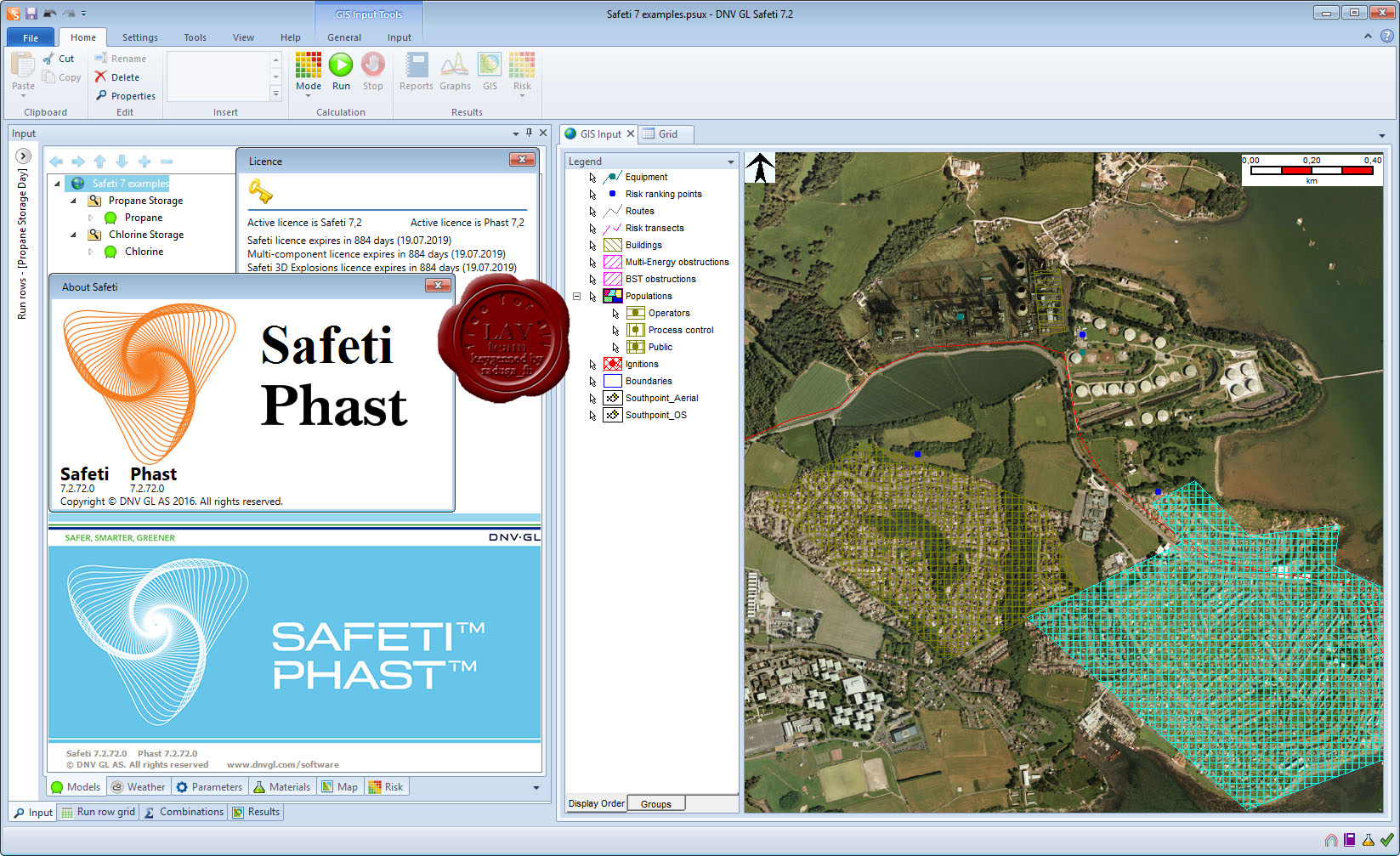Open www.dnvgl.com/software link
This screenshot has height=856, width=1400.
[x=282, y=765]
